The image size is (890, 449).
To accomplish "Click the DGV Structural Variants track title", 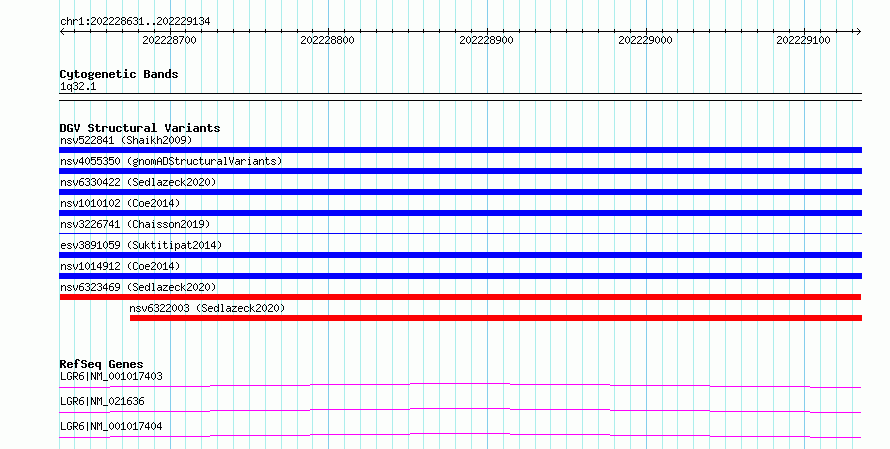I will click(x=140, y=128).
